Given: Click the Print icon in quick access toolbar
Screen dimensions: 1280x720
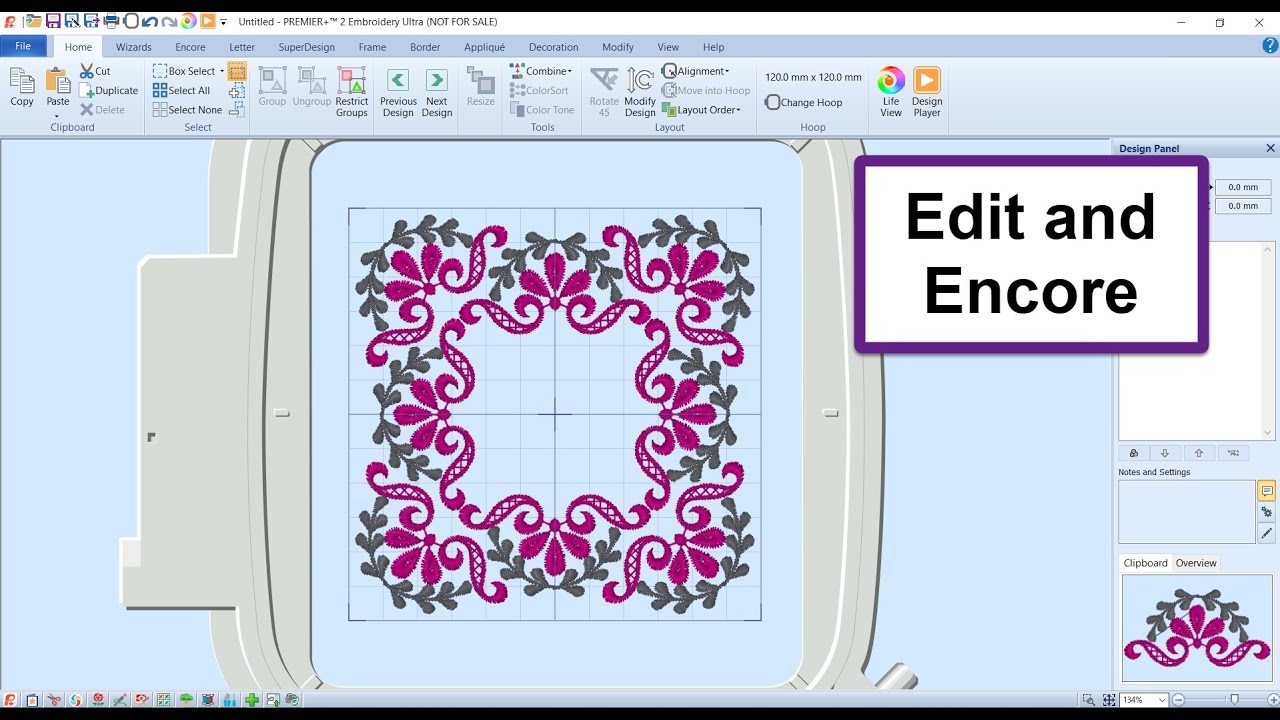Looking at the screenshot, I should pyautogui.click(x=111, y=21).
